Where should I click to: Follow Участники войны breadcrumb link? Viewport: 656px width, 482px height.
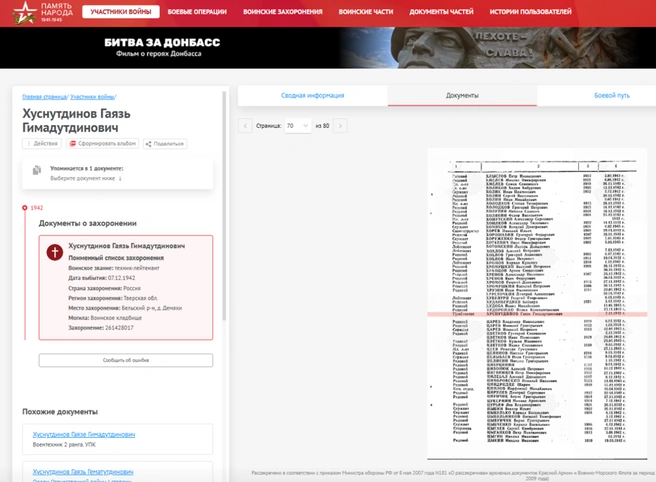(x=92, y=97)
